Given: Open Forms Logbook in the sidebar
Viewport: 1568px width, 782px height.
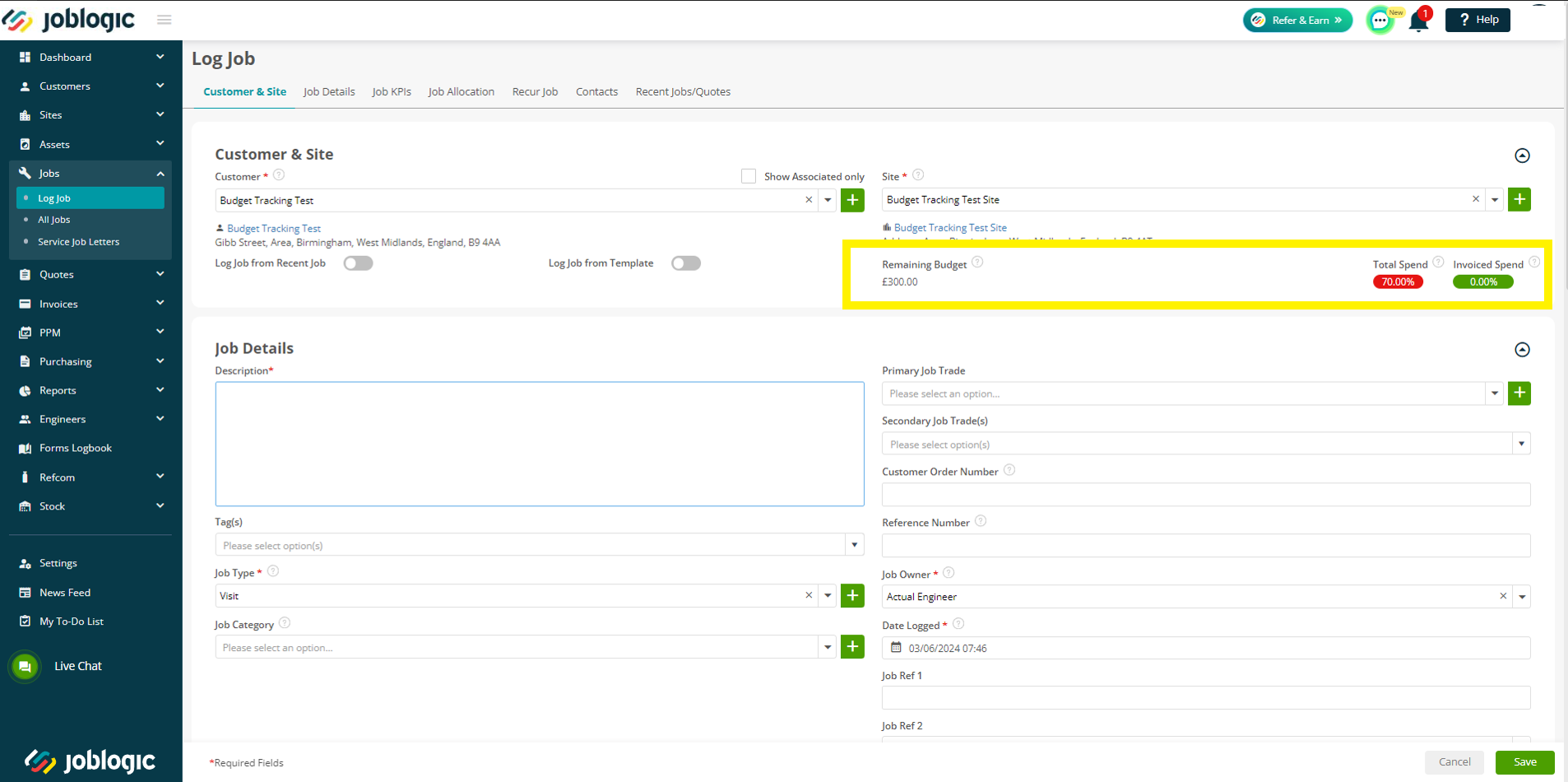Looking at the screenshot, I should (x=75, y=448).
